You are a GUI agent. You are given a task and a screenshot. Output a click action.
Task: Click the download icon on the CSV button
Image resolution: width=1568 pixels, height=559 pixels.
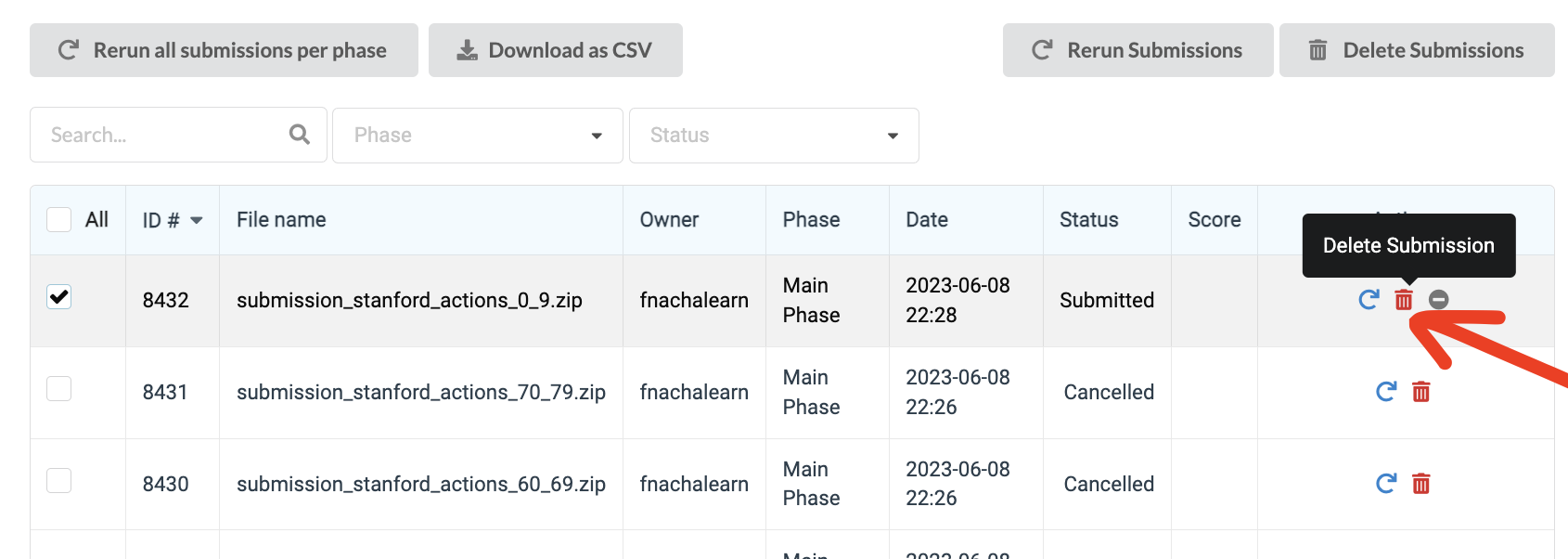pos(467,49)
